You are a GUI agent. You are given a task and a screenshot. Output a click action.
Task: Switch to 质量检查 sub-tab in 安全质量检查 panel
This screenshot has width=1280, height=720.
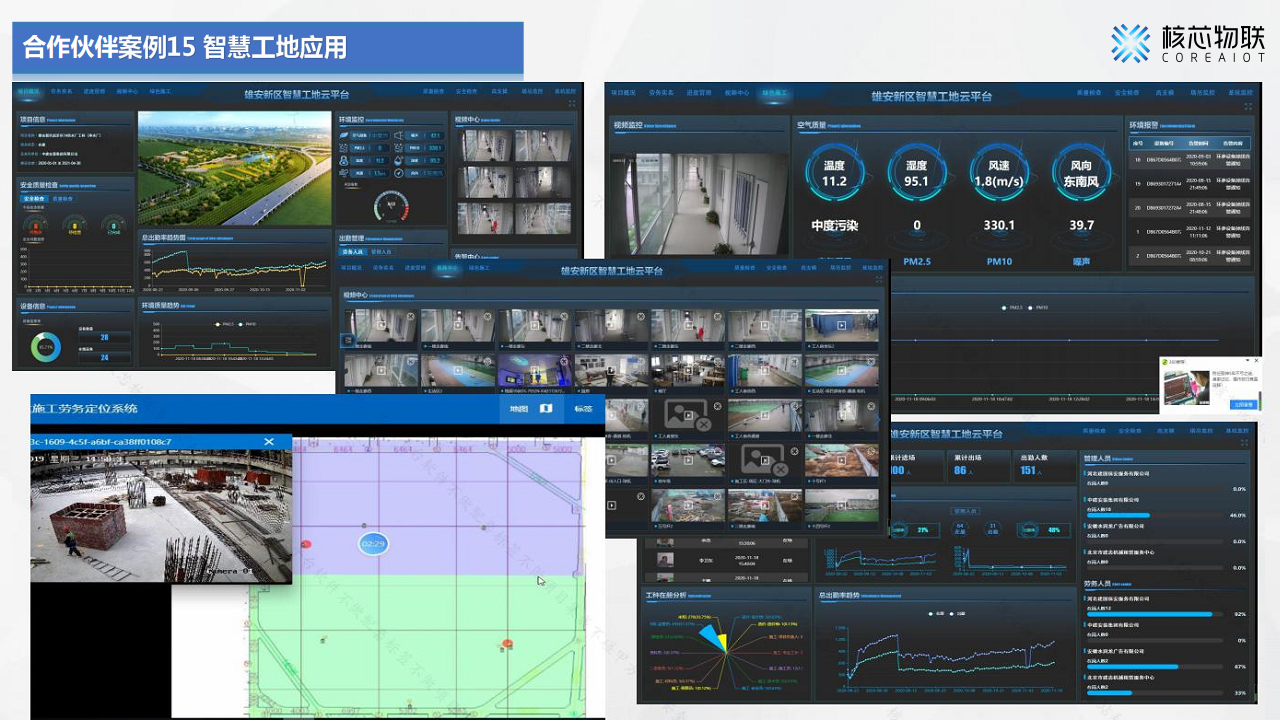pos(63,199)
